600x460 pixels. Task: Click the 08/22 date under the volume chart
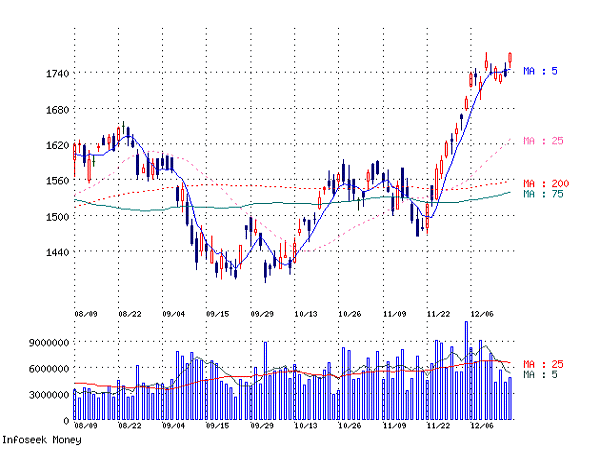(x=130, y=426)
